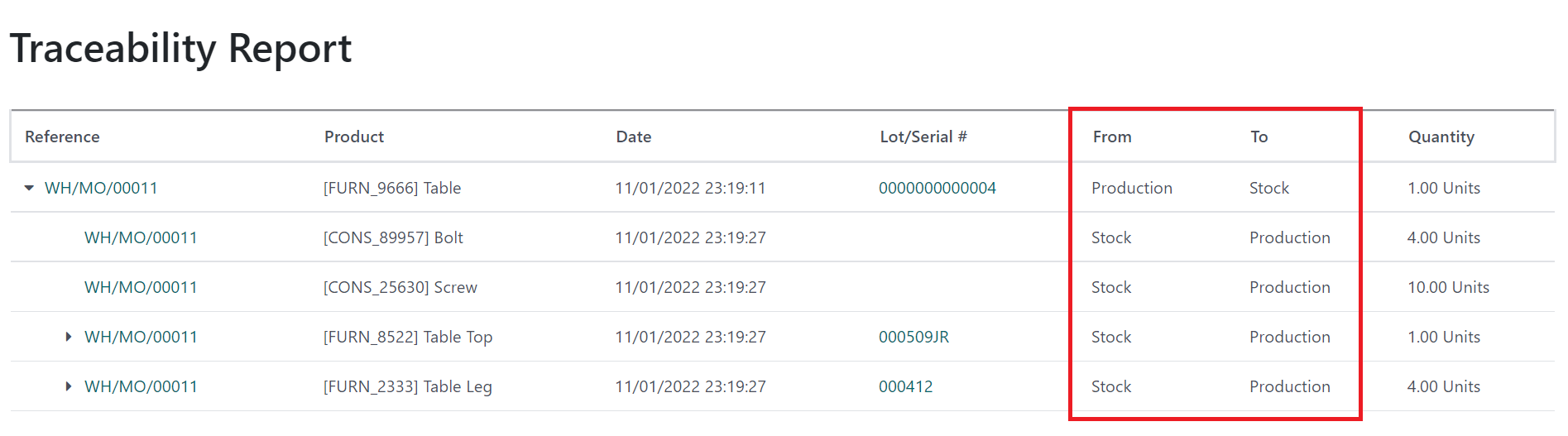
Task: Click the Product column header
Action: point(354,137)
